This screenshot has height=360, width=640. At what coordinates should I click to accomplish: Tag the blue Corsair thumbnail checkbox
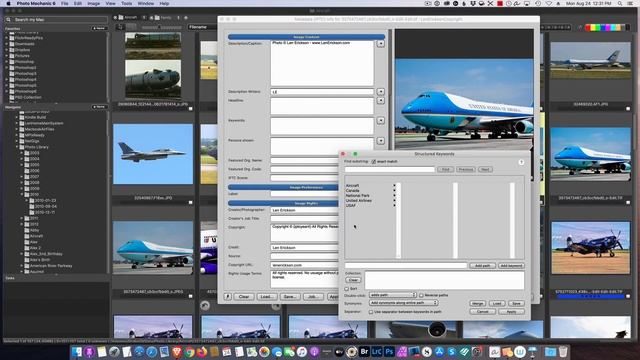628,296
